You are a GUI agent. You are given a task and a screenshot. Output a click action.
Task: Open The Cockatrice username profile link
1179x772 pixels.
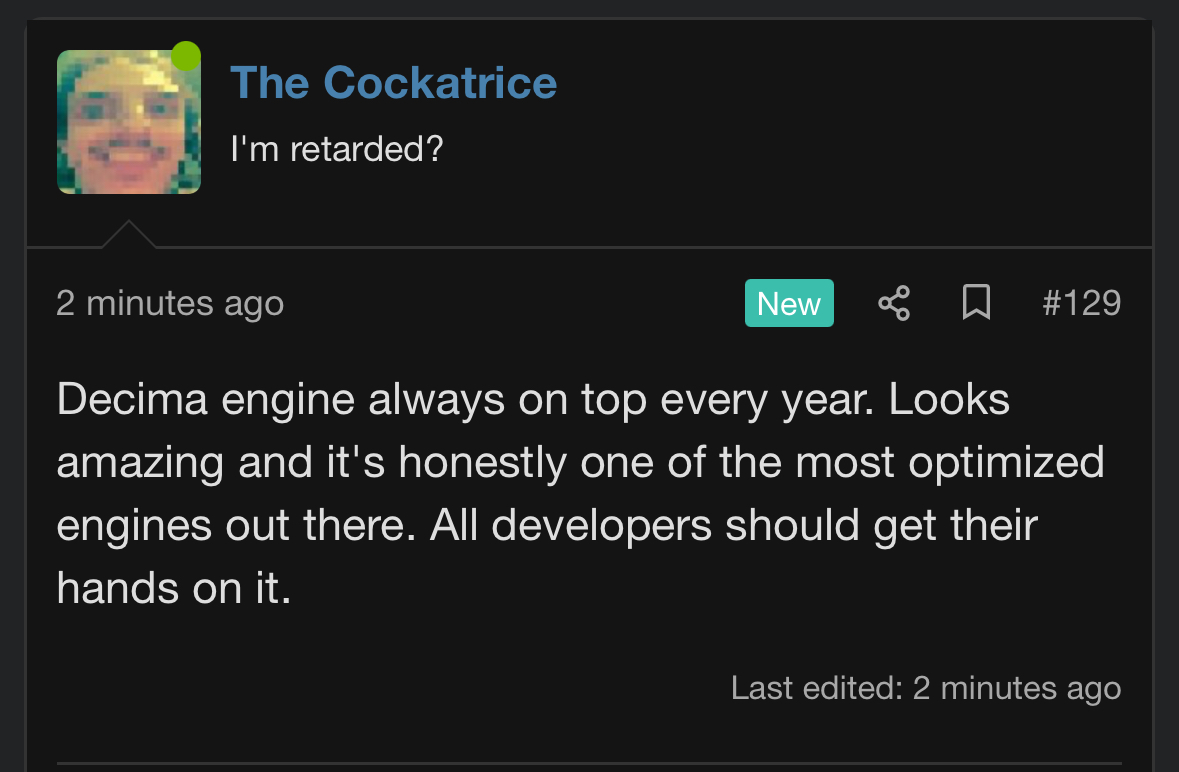point(393,82)
